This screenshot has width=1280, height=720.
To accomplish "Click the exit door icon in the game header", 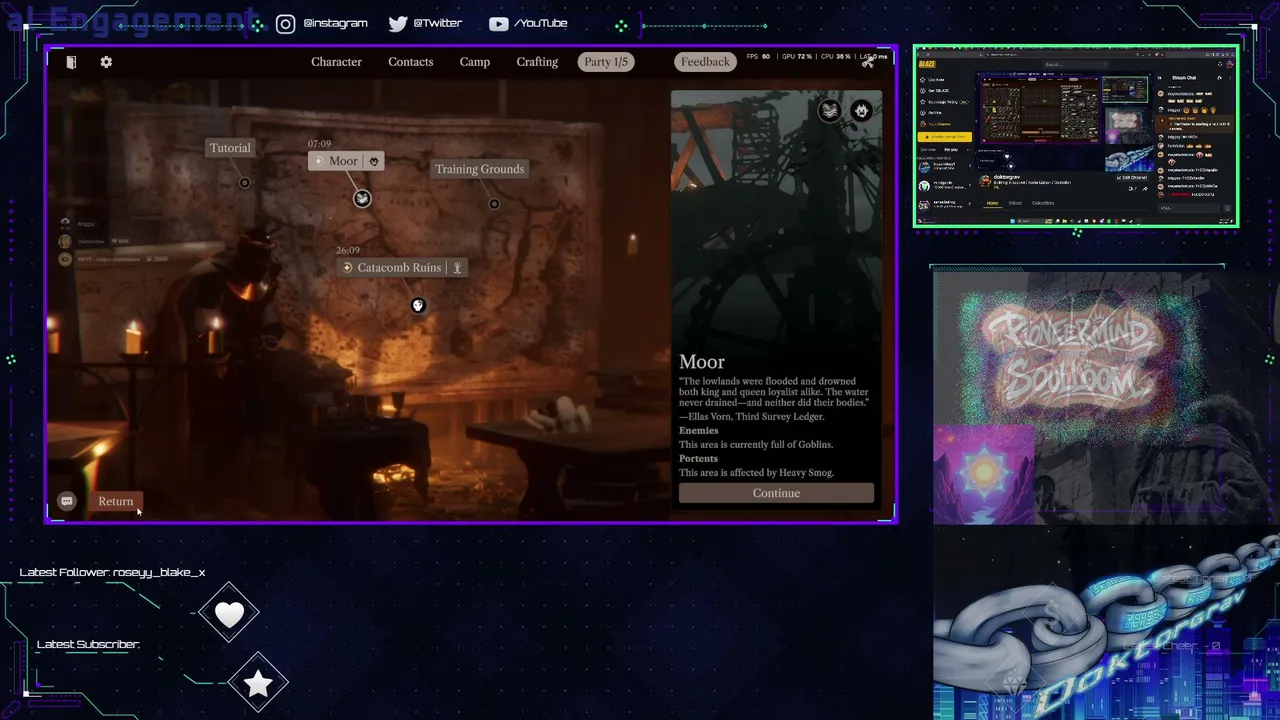I will (71, 62).
